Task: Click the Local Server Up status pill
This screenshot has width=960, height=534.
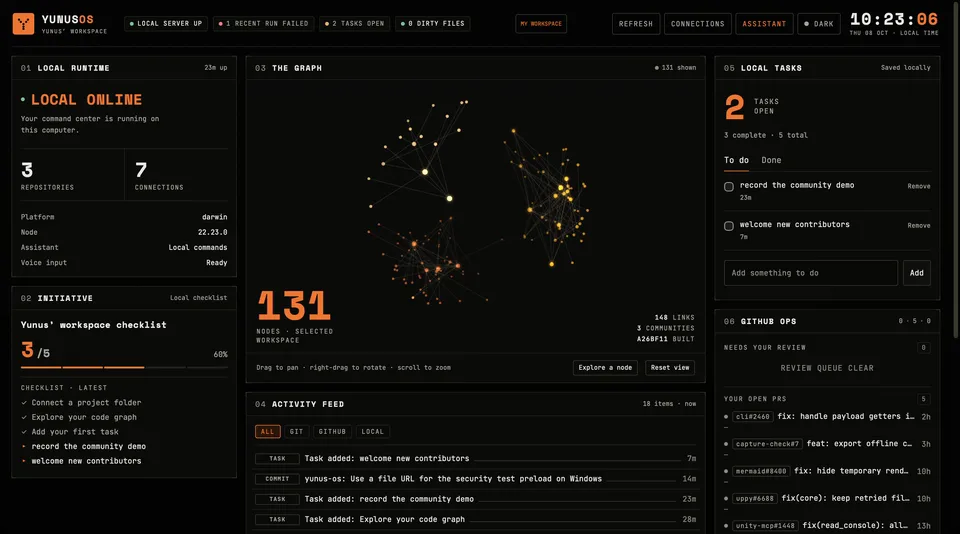Action: tap(166, 24)
